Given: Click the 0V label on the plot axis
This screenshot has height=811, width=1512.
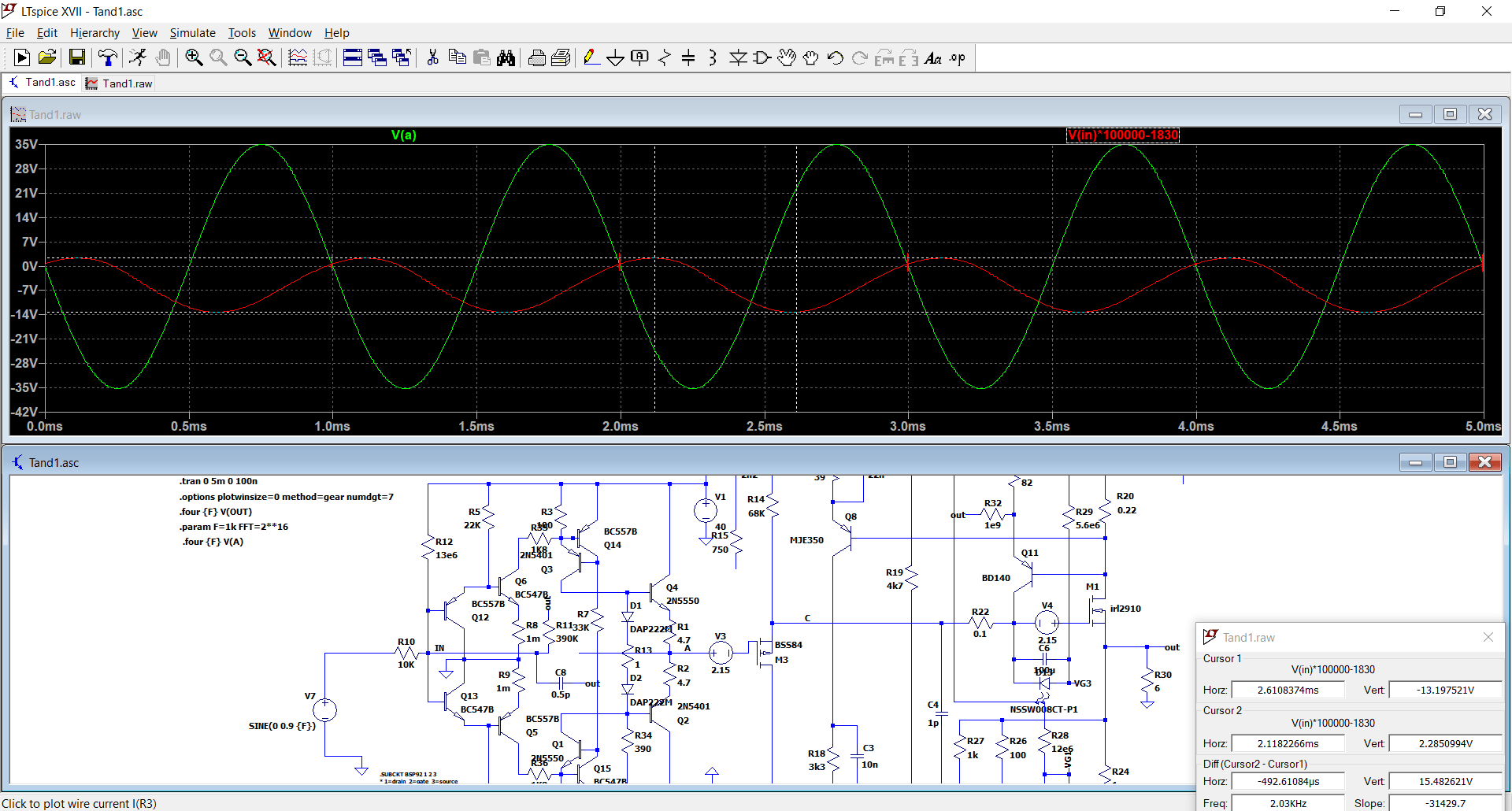Looking at the screenshot, I should pyautogui.click(x=30, y=266).
